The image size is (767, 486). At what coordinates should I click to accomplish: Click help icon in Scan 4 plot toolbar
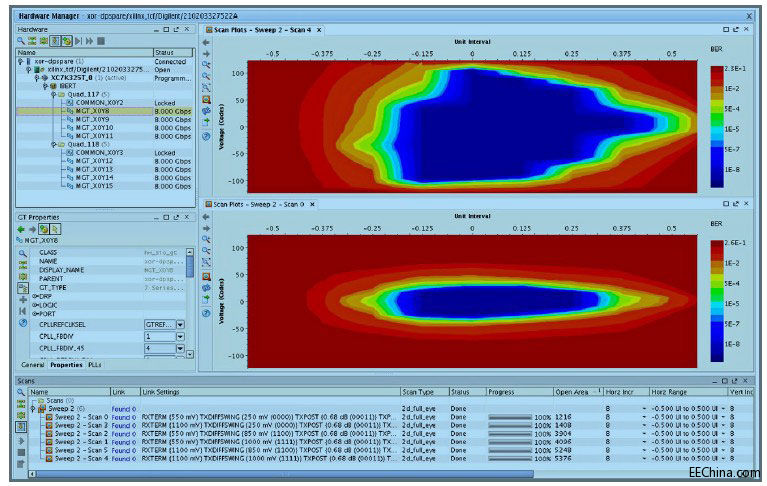(206, 136)
